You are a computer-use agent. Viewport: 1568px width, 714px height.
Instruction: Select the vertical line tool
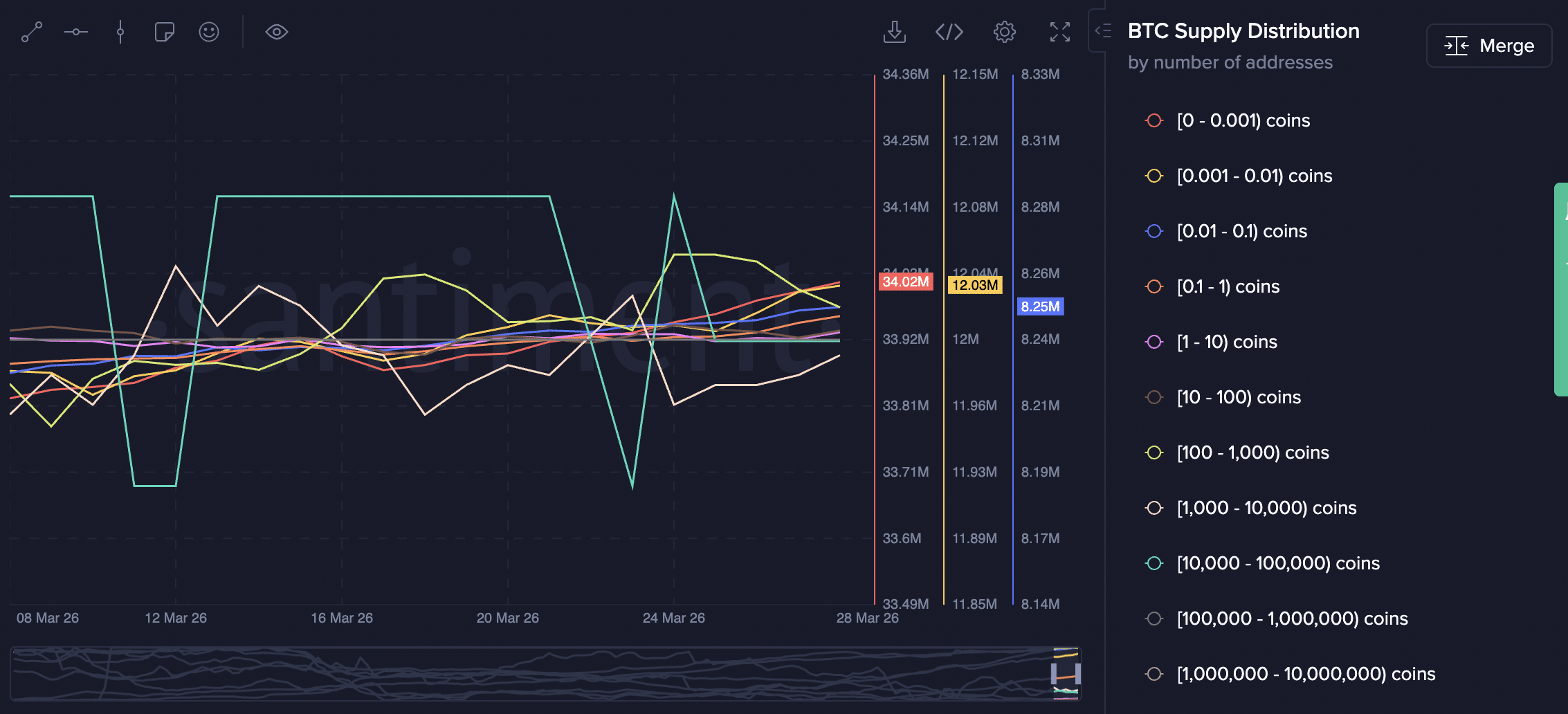(x=120, y=32)
